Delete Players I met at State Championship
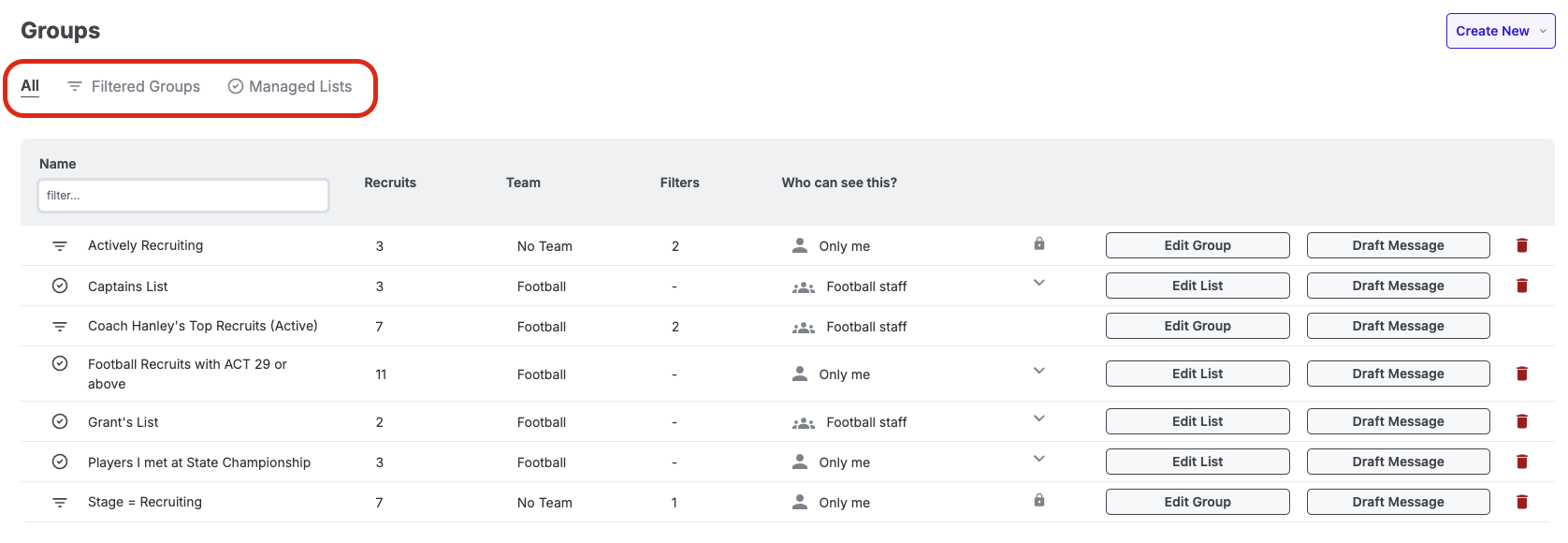 point(1522,462)
